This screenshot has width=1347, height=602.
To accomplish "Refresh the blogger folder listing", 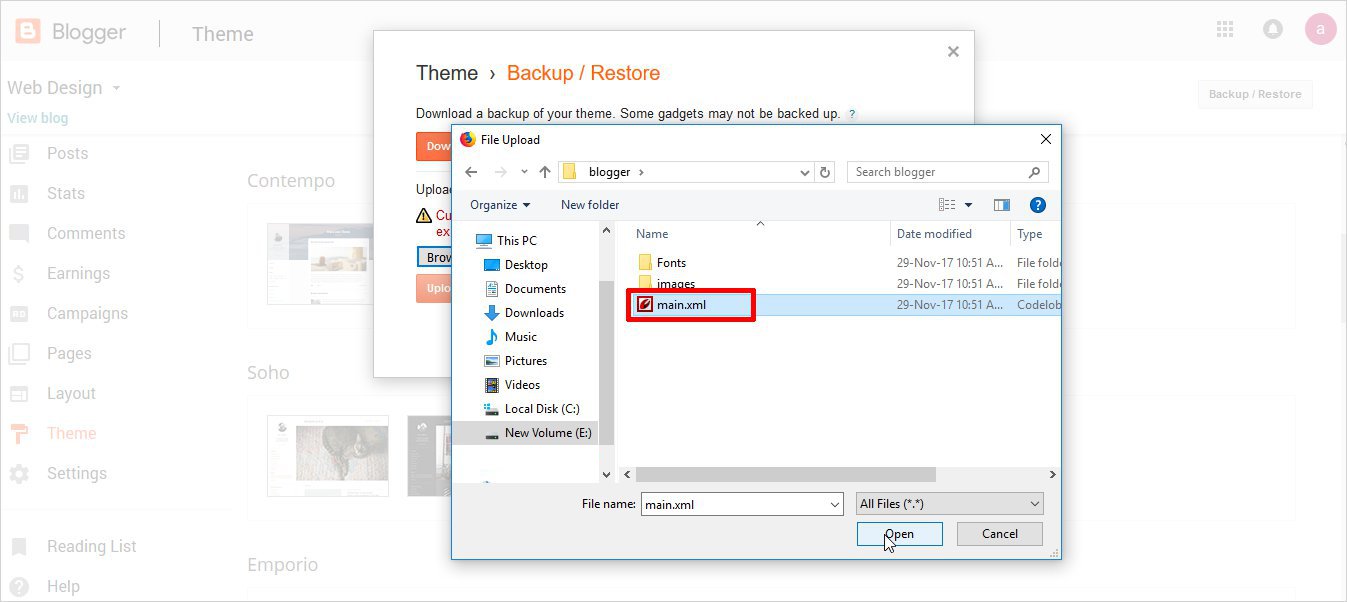I will [825, 172].
